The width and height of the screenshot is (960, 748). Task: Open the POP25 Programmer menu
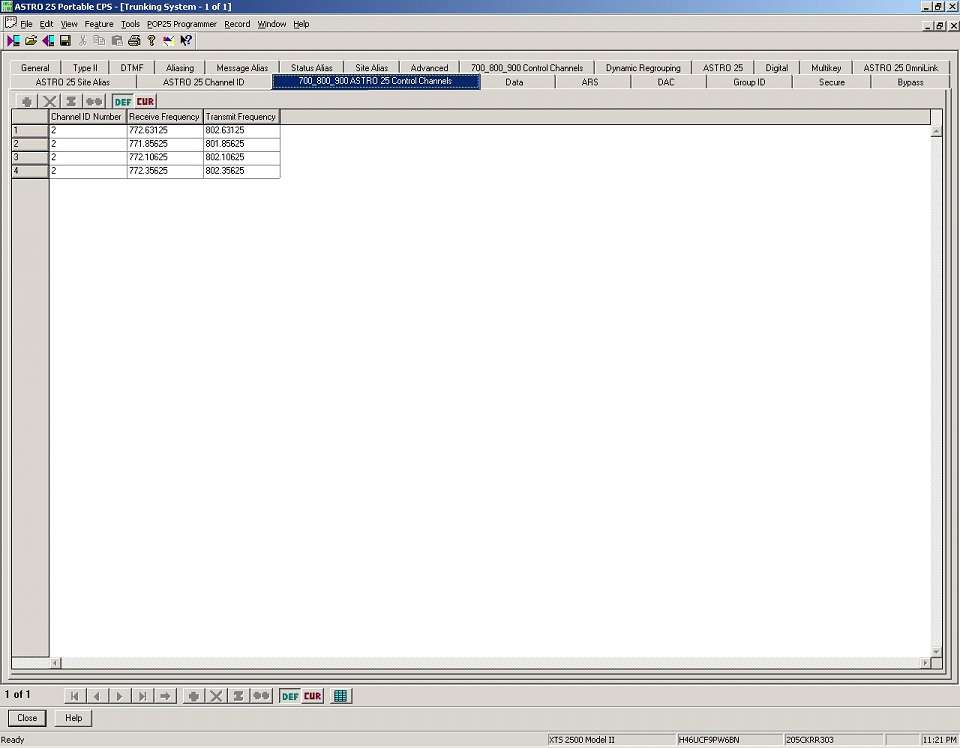(182, 24)
